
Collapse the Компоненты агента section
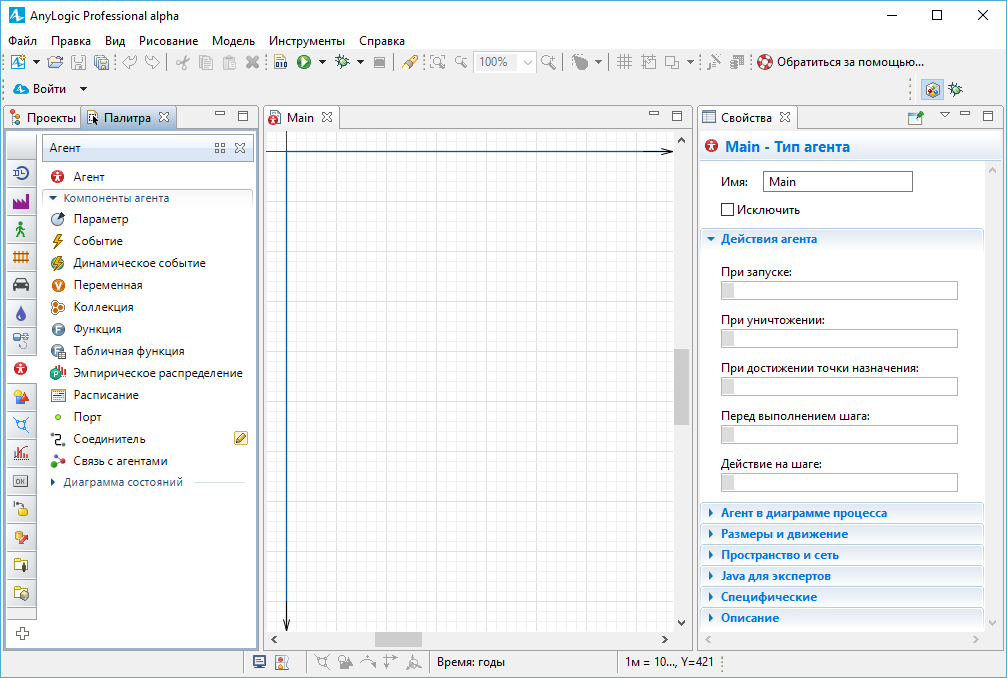tap(53, 198)
